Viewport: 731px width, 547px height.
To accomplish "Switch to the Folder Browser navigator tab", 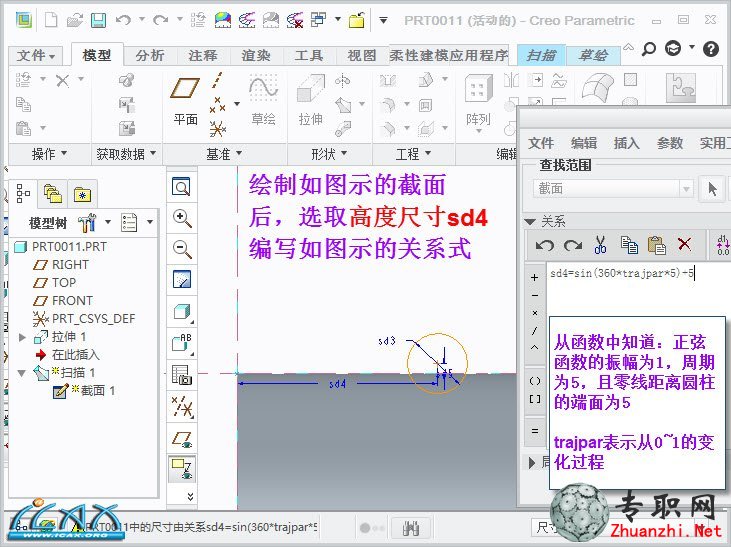I will (x=53, y=193).
